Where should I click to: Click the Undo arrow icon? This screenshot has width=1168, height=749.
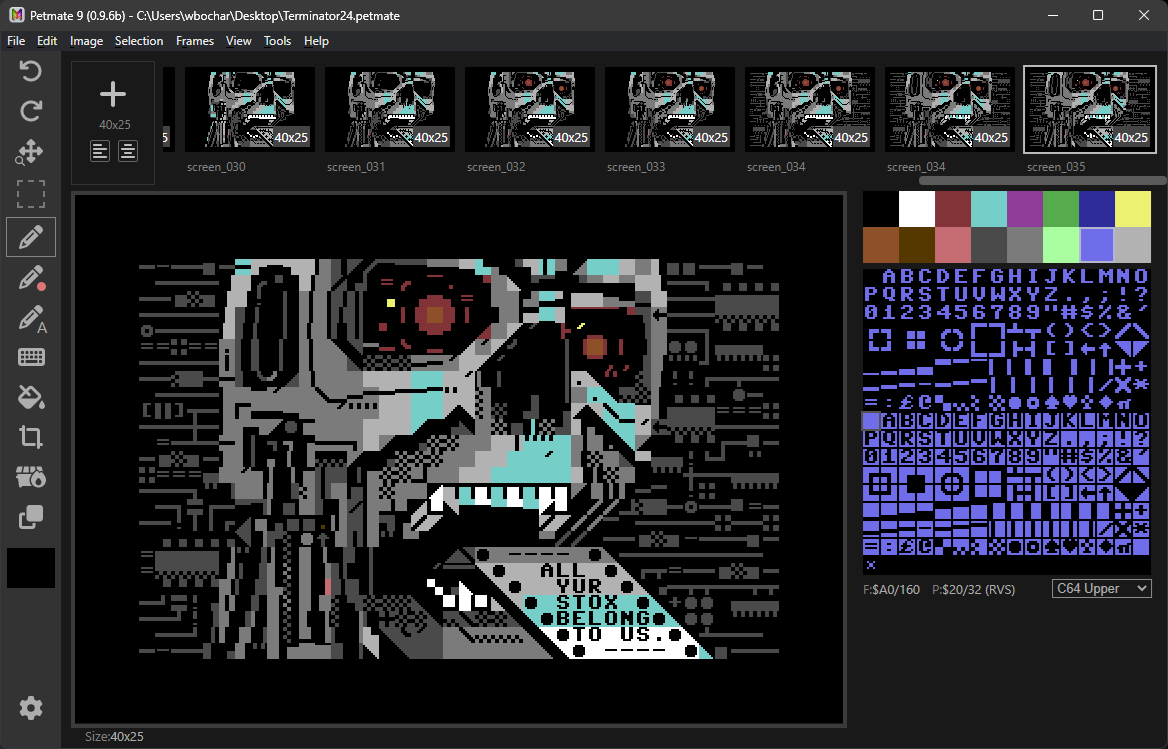click(31, 71)
